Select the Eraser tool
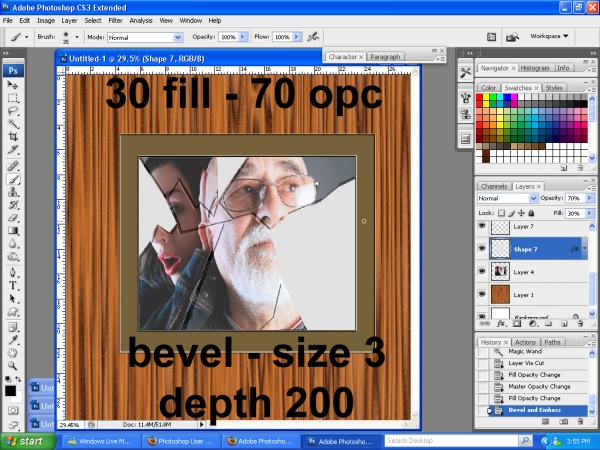Image resolution: width=600 pixels, height=450 pixels. 13,218
